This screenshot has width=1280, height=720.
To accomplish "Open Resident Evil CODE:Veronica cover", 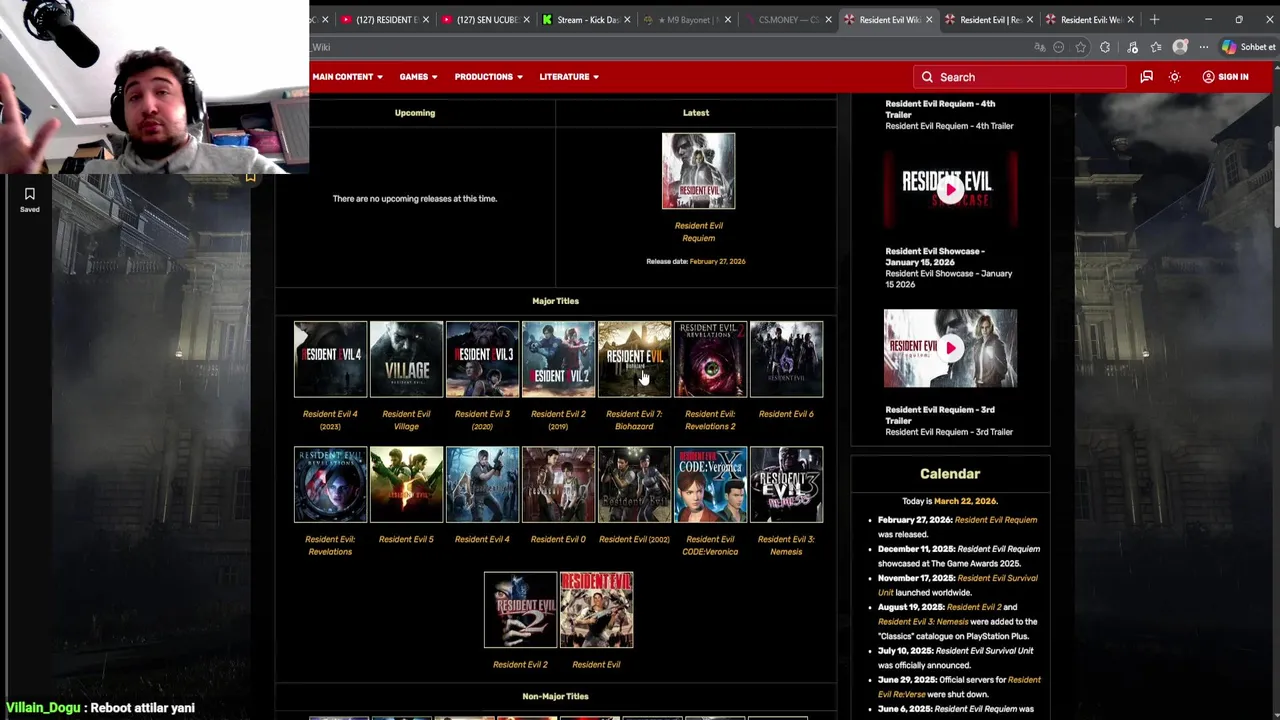I will [x=710, y=485].
